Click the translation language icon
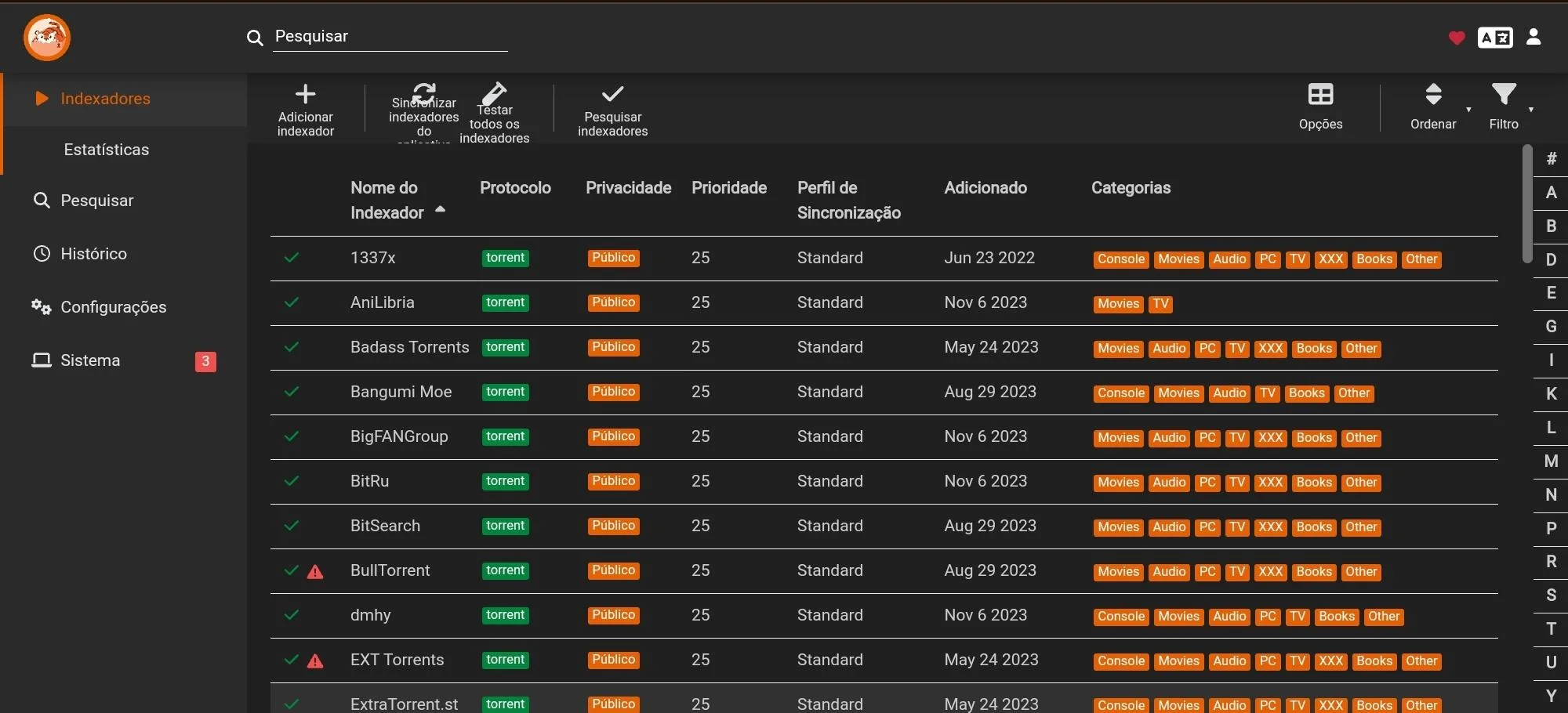1568x713 pixels. coord(1494,38)
